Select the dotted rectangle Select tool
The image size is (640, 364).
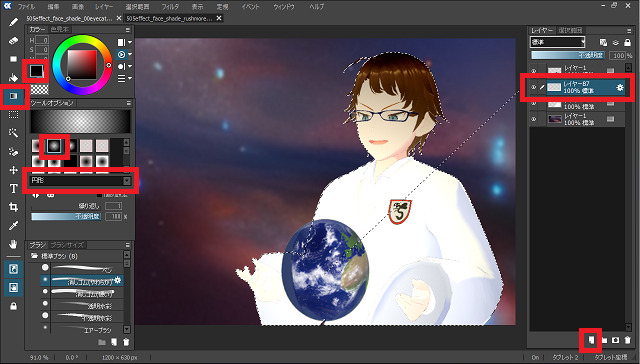coord(13,115)
